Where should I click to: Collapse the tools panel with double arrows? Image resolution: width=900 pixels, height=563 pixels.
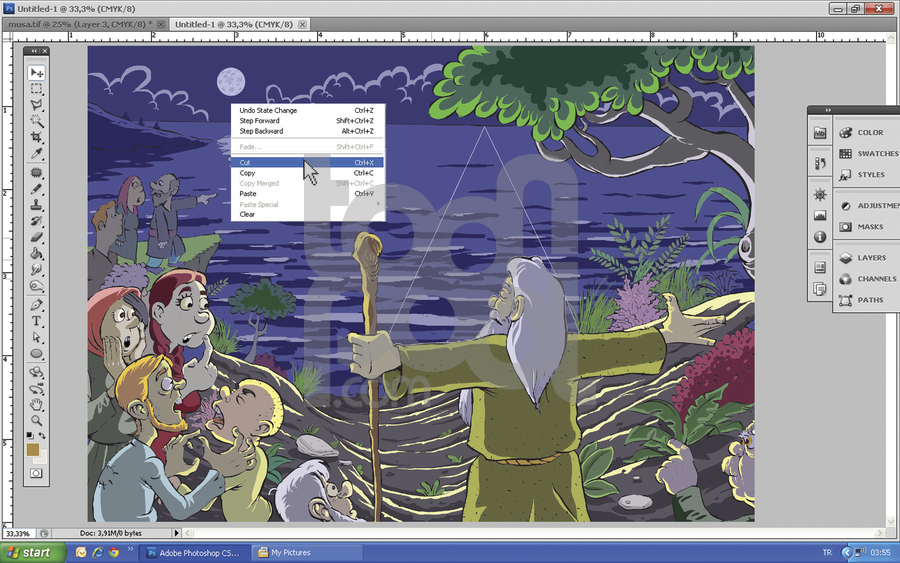(x=34, y=51)
